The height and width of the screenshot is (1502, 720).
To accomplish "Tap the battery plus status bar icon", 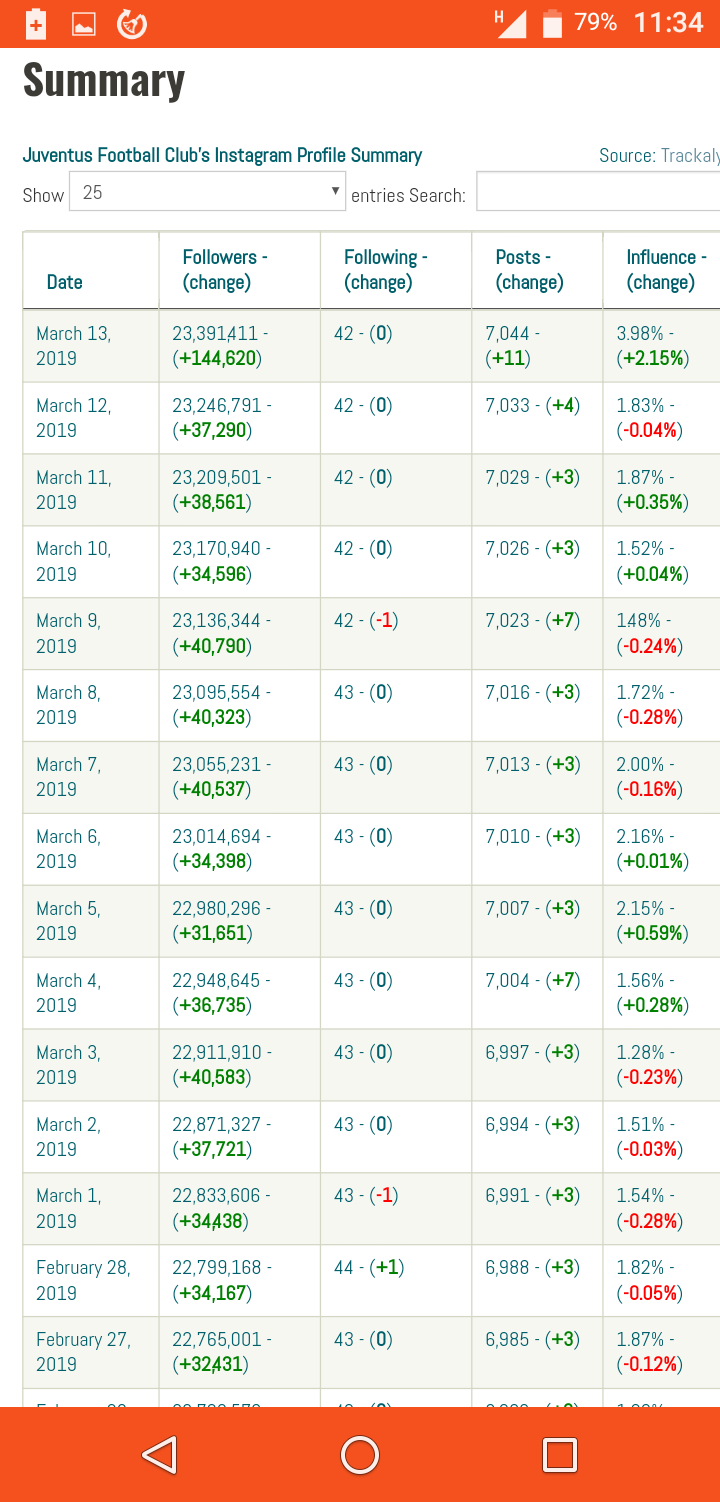I will 36,23.
